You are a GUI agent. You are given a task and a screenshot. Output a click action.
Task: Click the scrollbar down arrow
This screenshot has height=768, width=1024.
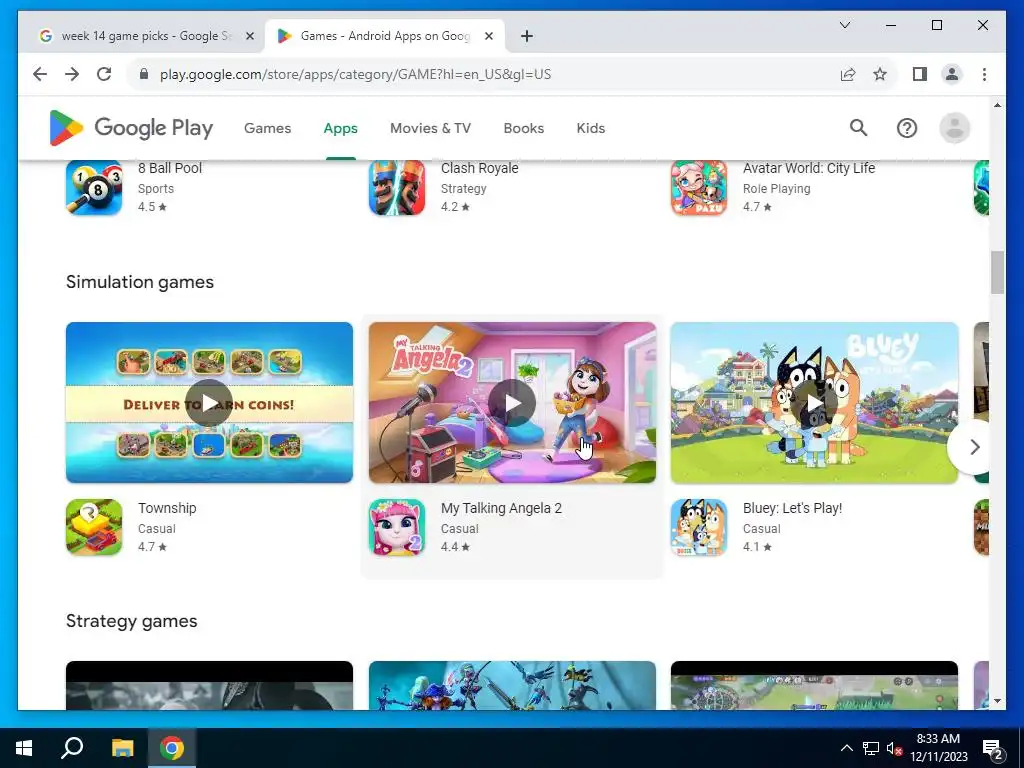(997, 701)
